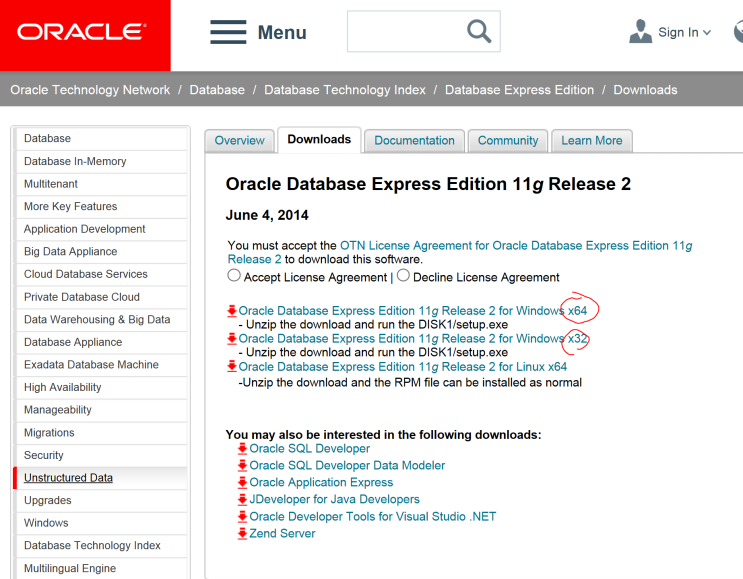Open the Community tab

tap(508, 141)
